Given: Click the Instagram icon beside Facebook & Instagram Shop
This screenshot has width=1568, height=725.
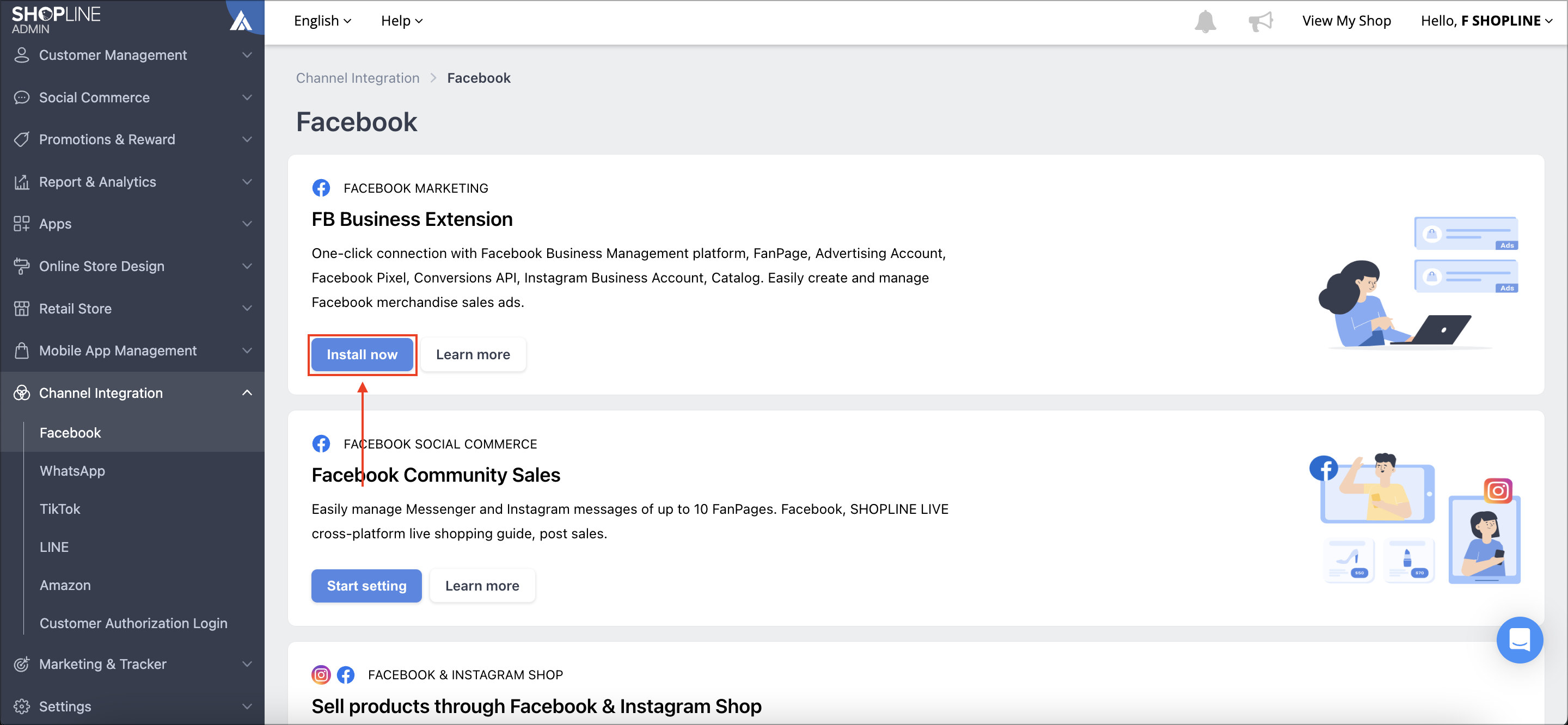Looking at the screenshot, I should (321, 674).
